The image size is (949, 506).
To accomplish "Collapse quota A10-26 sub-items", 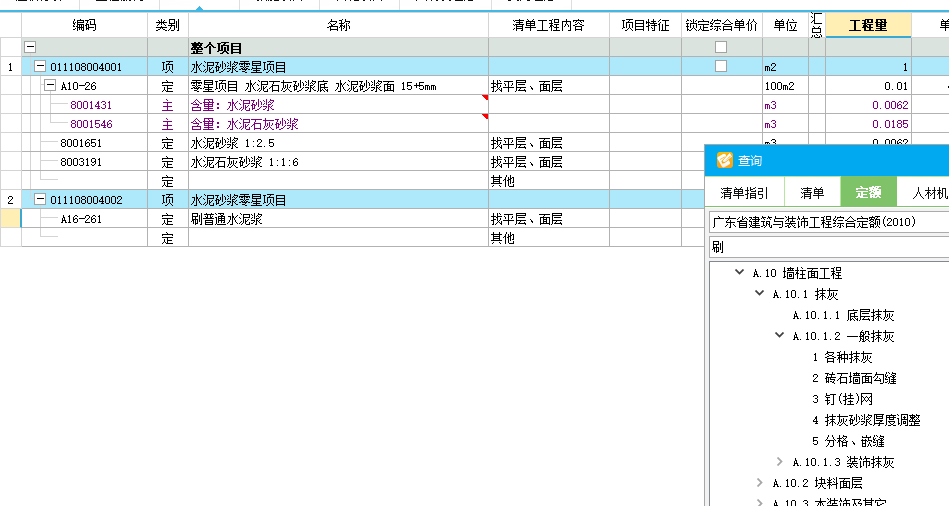I will point(50,85).
